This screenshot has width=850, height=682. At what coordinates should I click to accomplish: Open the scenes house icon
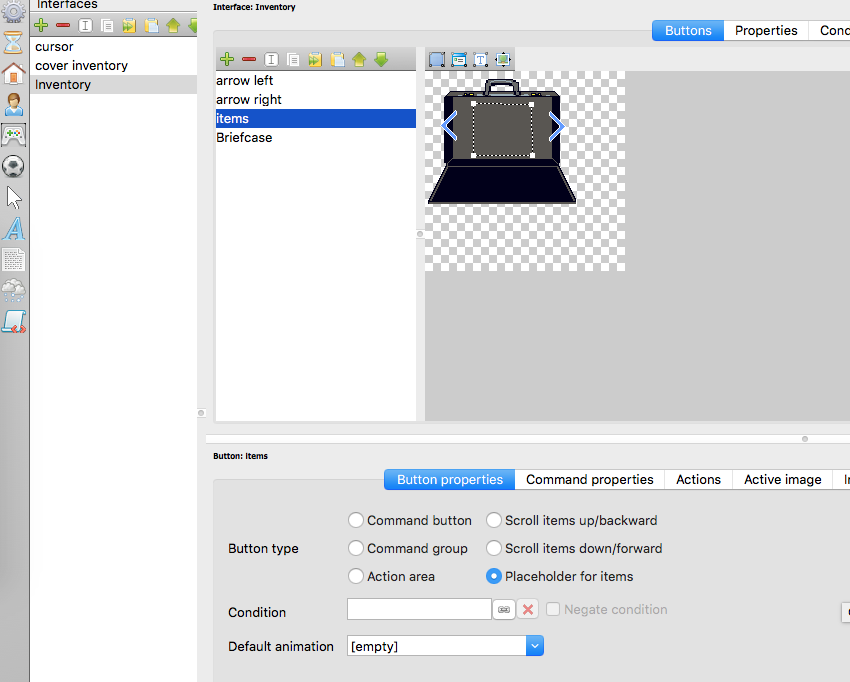14,73
